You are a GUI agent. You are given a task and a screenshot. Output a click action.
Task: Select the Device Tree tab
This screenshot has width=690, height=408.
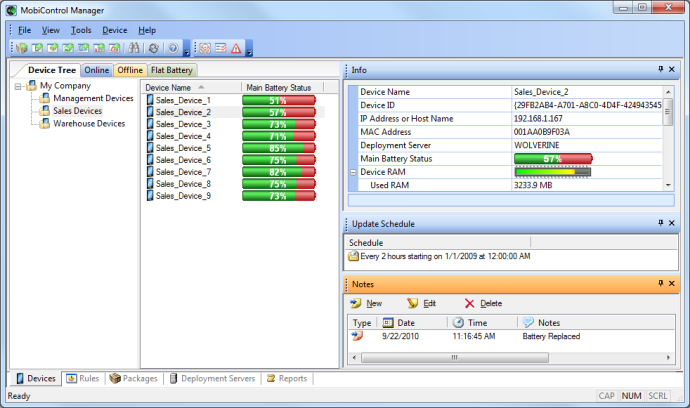pos(51,70)
